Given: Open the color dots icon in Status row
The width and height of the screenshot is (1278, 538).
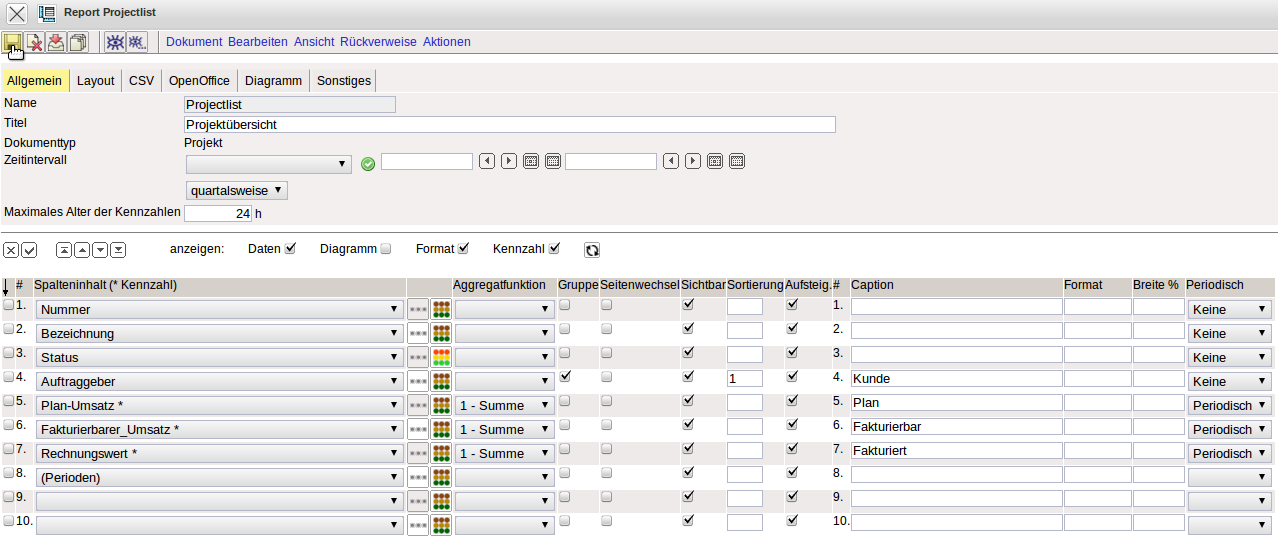Looking at the screenshot, I should click(x=441, y=357).
